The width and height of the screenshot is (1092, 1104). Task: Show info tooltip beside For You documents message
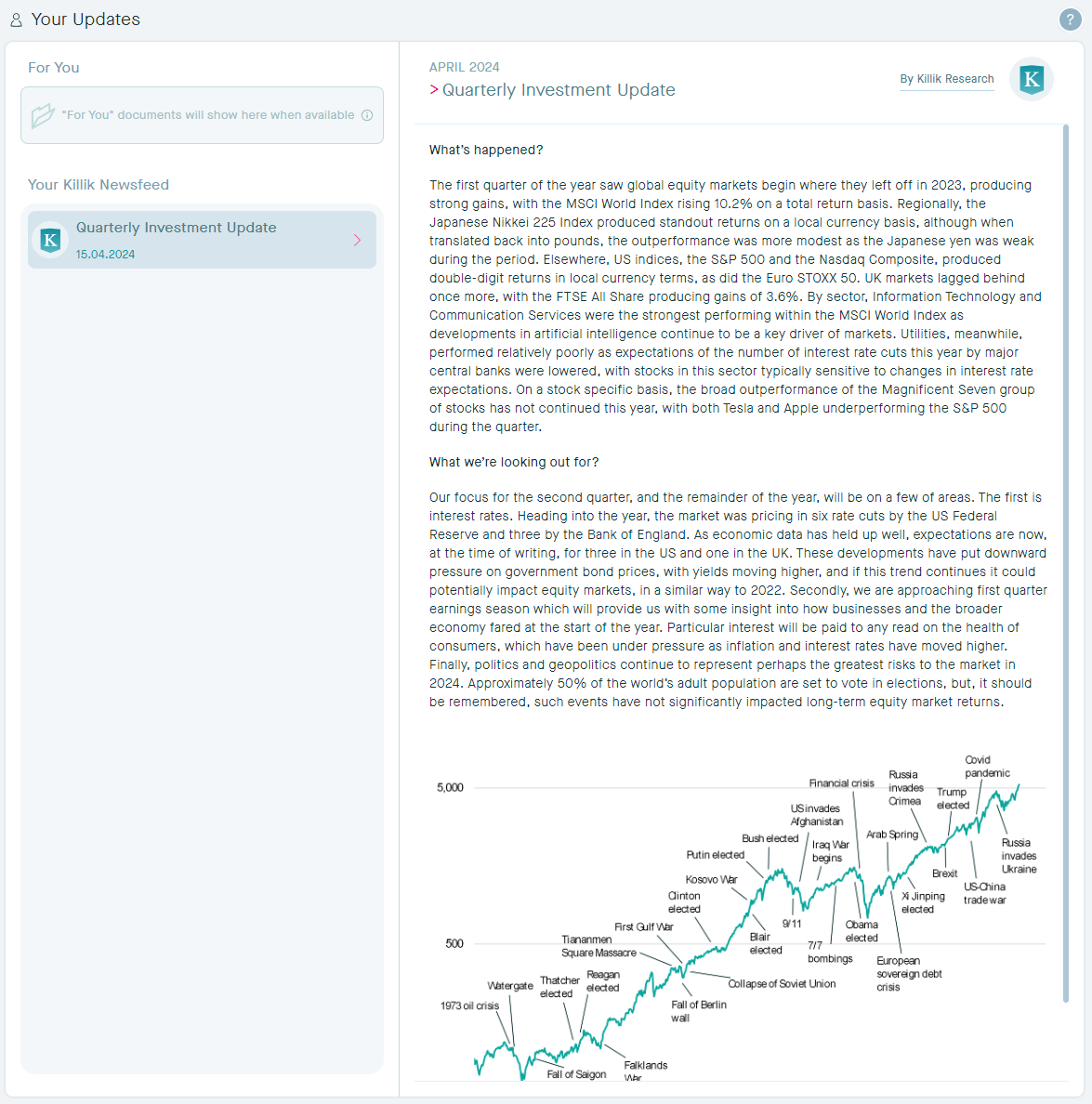367,115
